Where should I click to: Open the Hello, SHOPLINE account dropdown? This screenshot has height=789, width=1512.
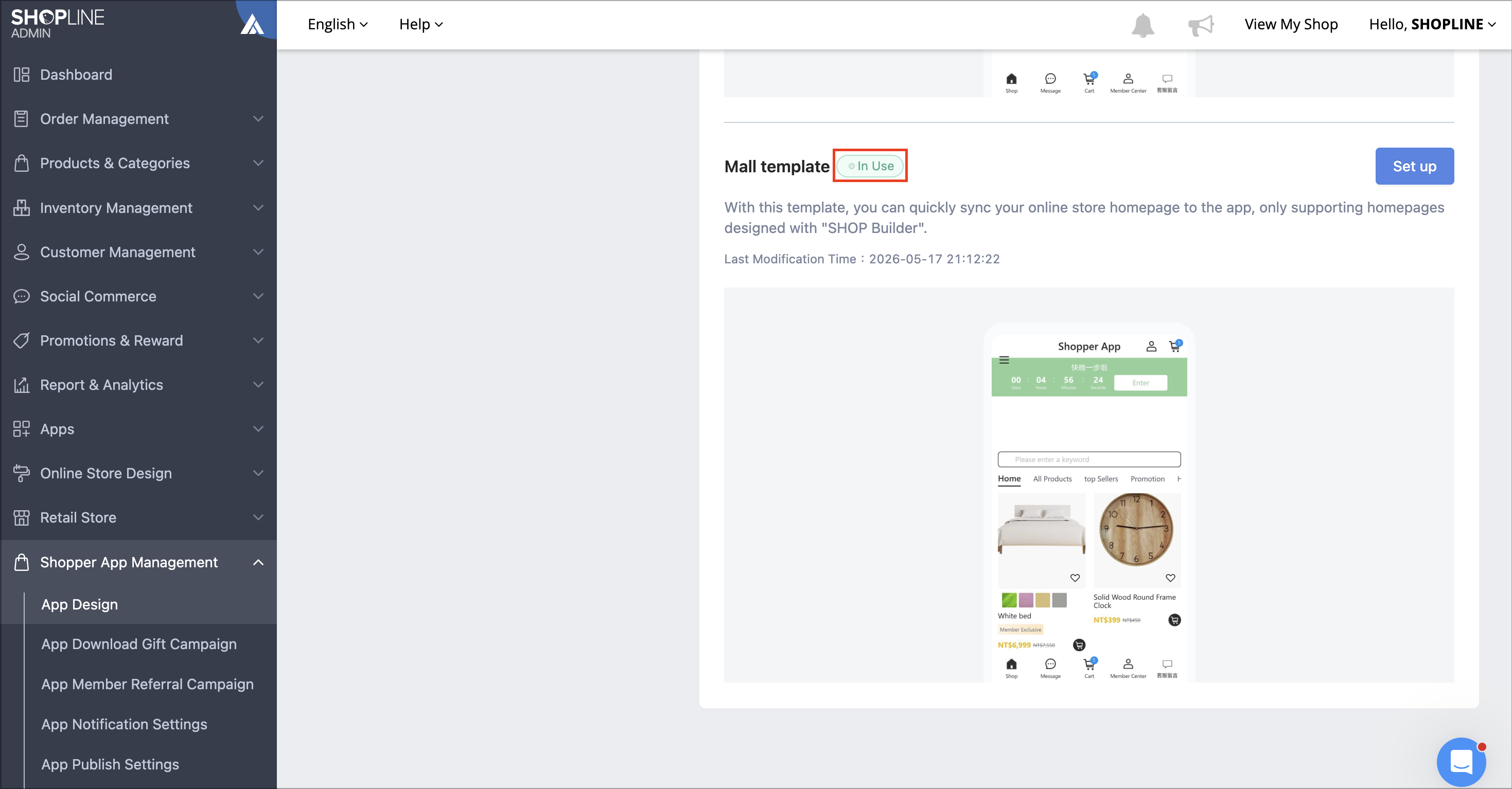click(1432, 24)
